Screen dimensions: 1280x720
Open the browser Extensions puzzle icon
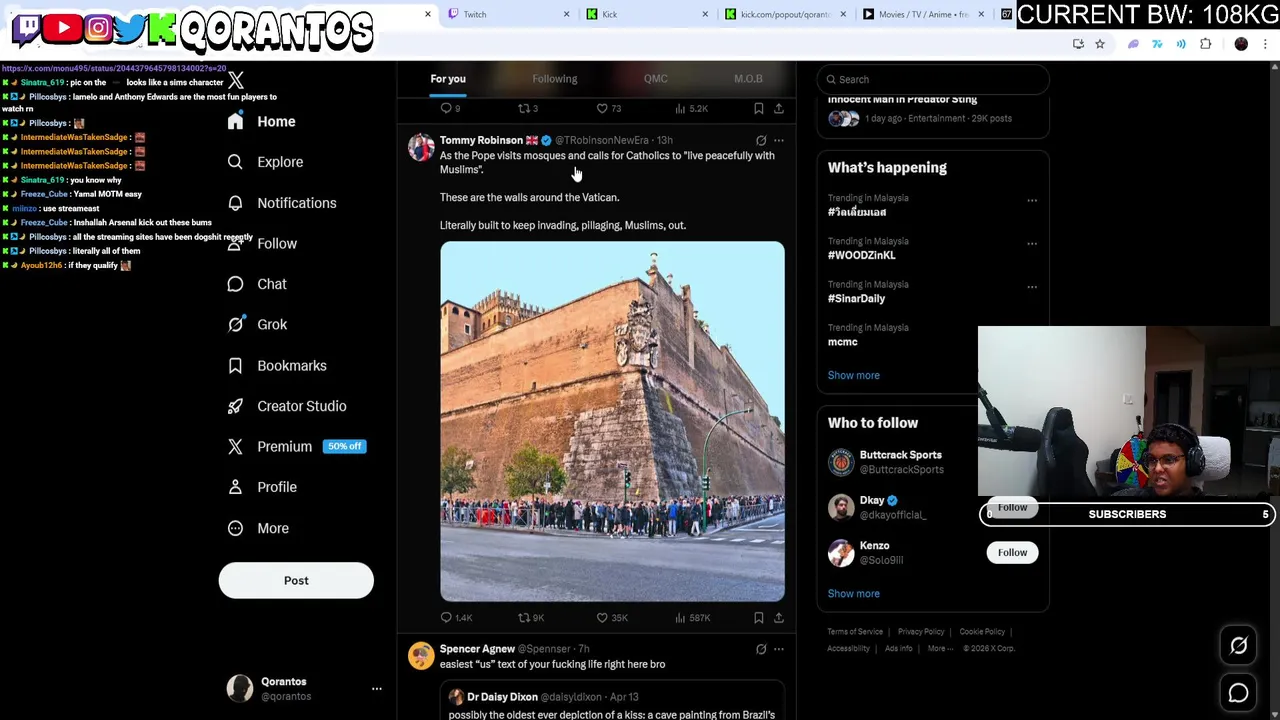1205,44
